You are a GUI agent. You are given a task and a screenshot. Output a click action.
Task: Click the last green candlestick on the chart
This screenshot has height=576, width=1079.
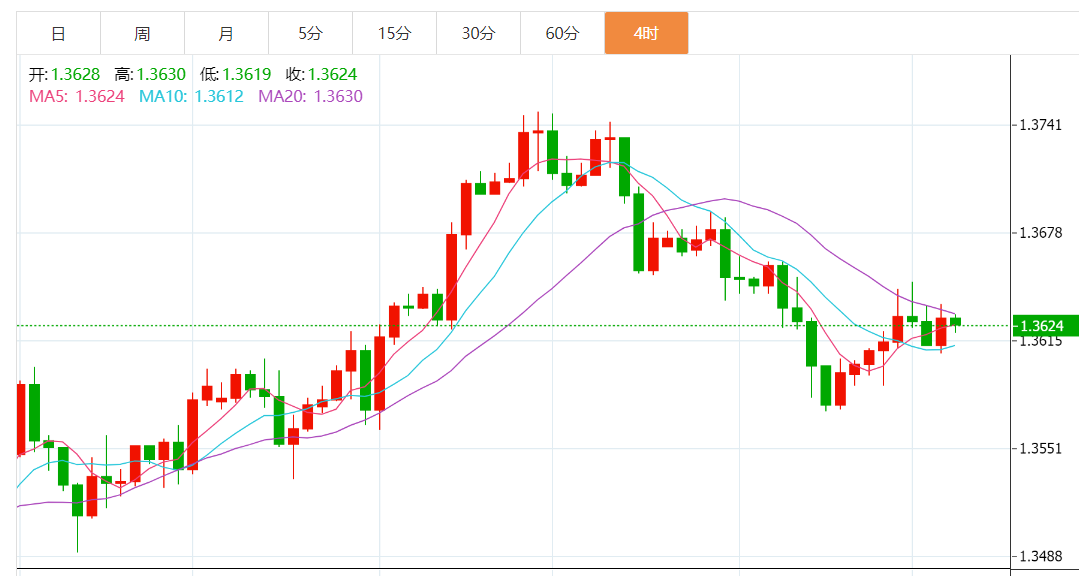(x=956, y=321)
